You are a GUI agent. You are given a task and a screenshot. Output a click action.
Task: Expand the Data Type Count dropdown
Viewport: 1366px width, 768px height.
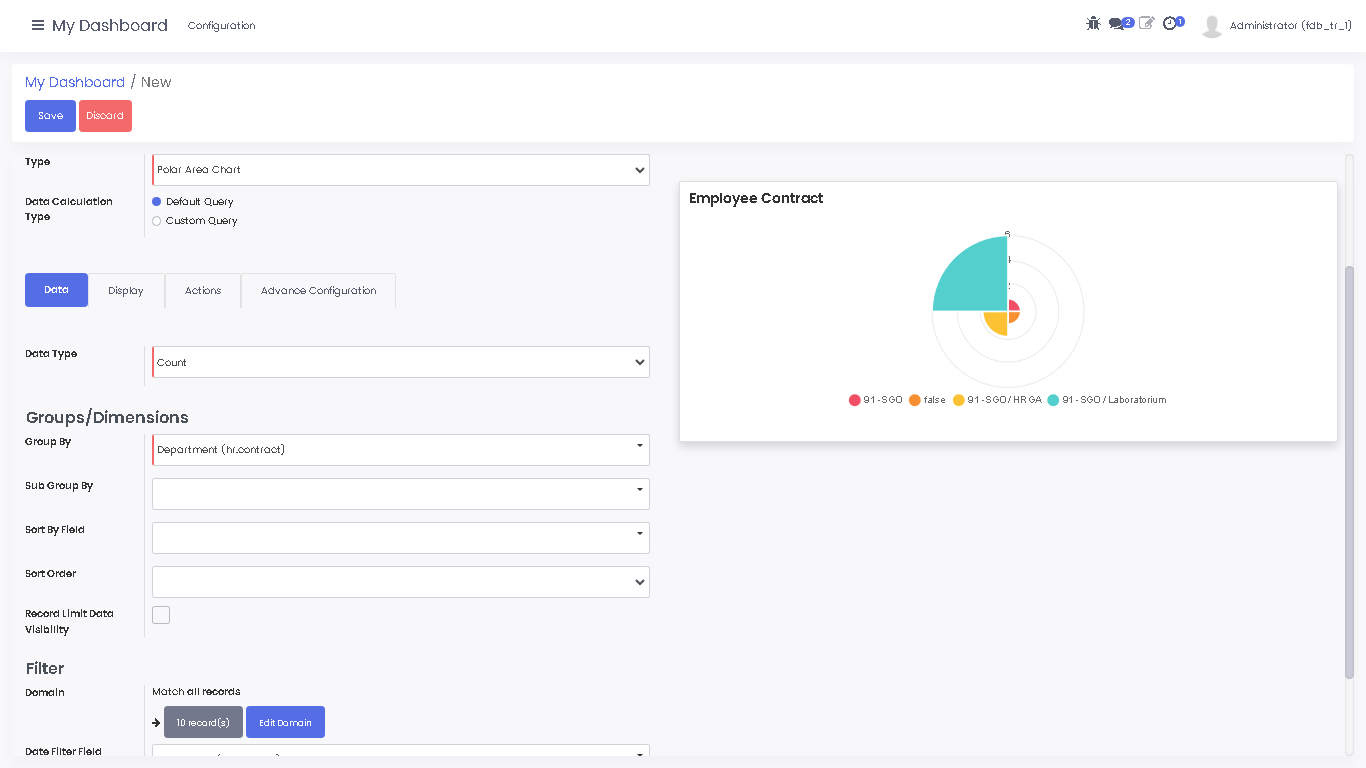click(x=400, y=362)
